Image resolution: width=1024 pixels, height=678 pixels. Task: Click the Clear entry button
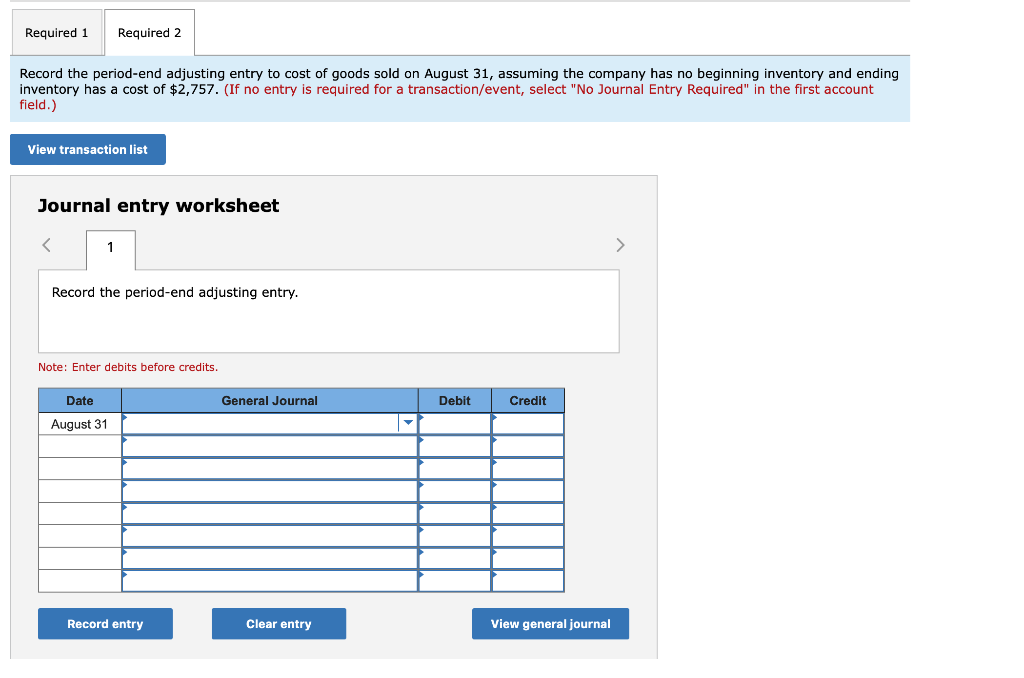point(279,624)
